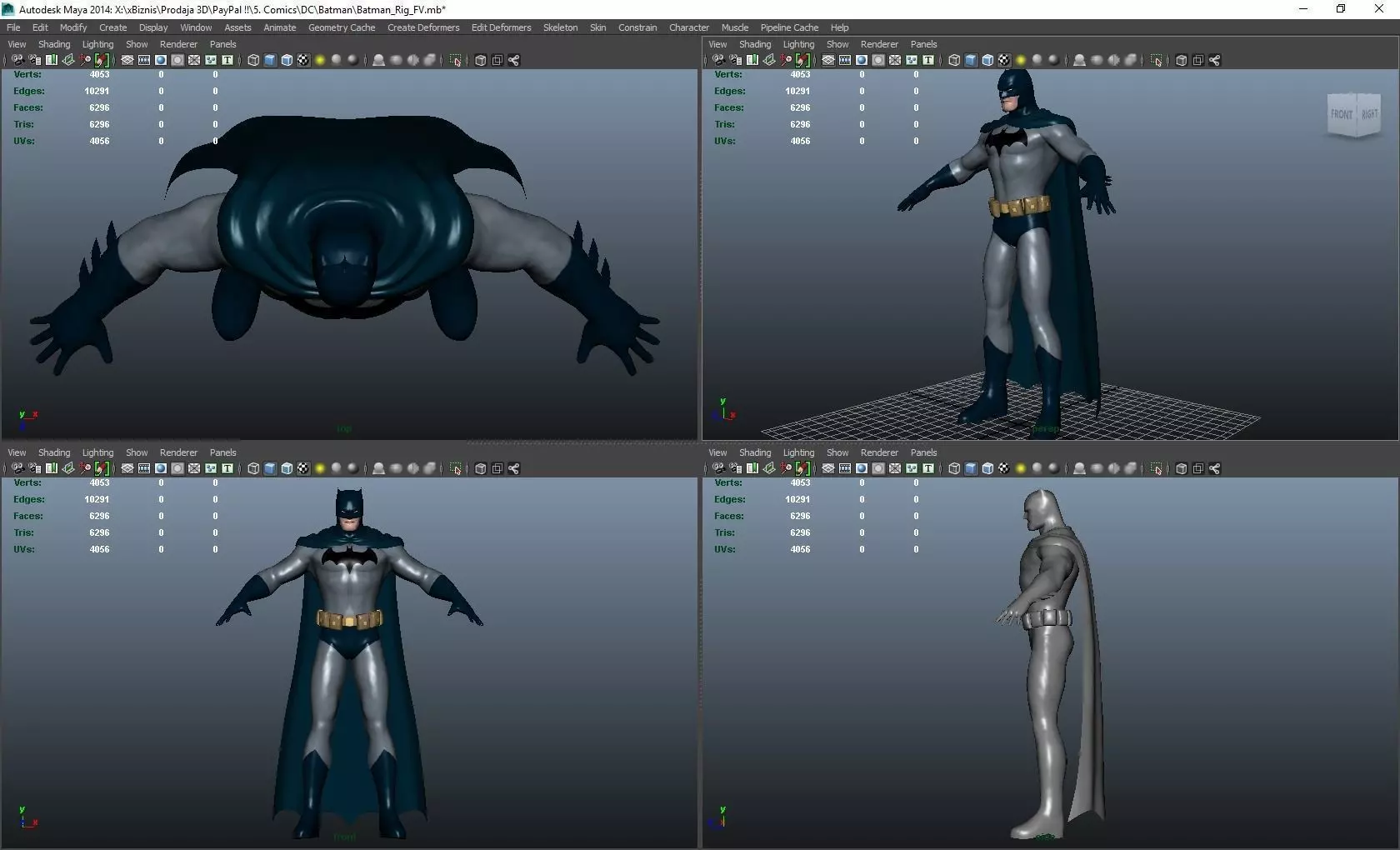Screen dimensions: 1400x850
Task: Open the Geometry Cache menu
Action: [342, 27]
